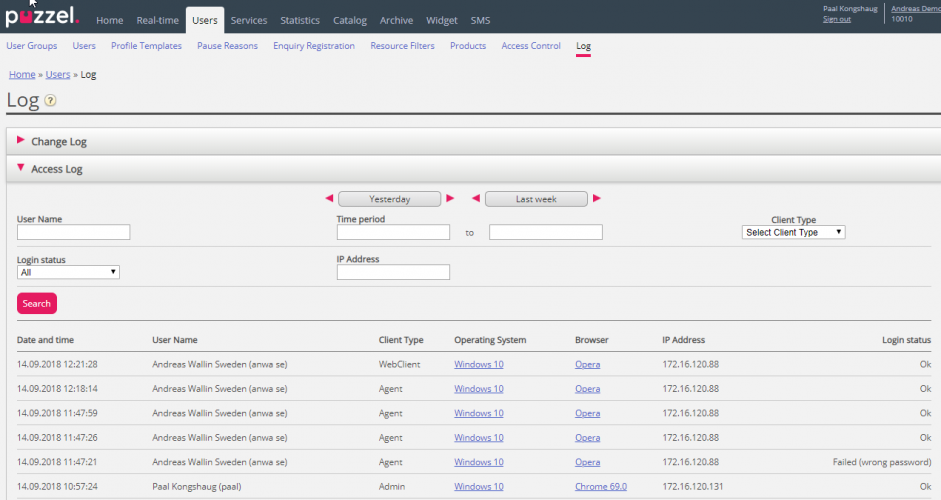Viewport: 941px width, 500px height.
Task: Click the Sign out link
Action: [837, 19]
